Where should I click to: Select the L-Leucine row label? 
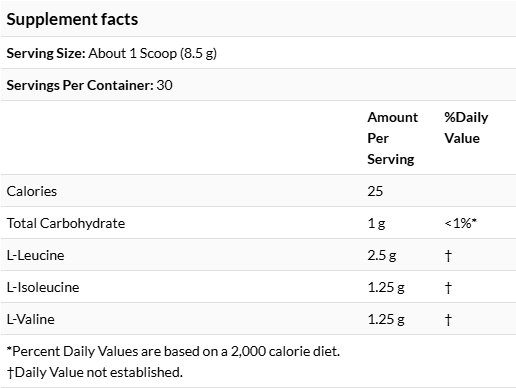(x=35, y=255)
